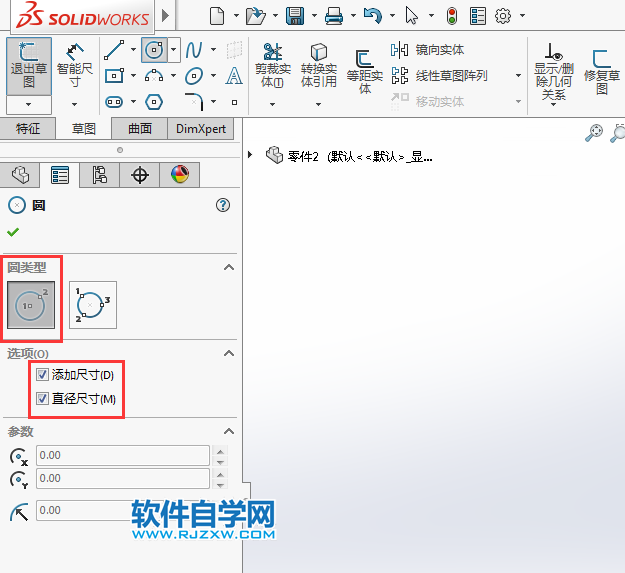Click the Save icon
The width and height of the screenshot is (625, 573).
[295, 16]
